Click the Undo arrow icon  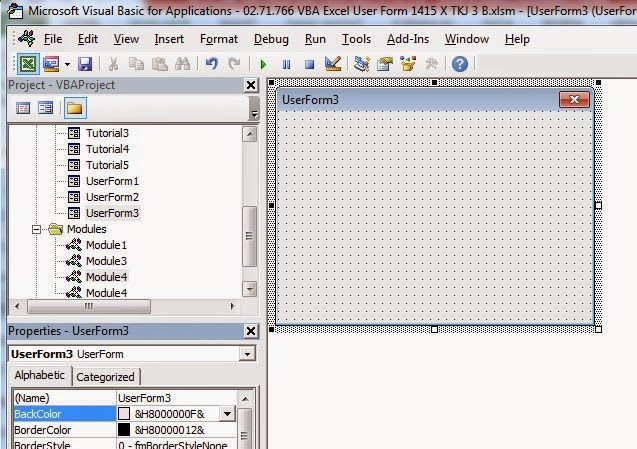(212, 64)
